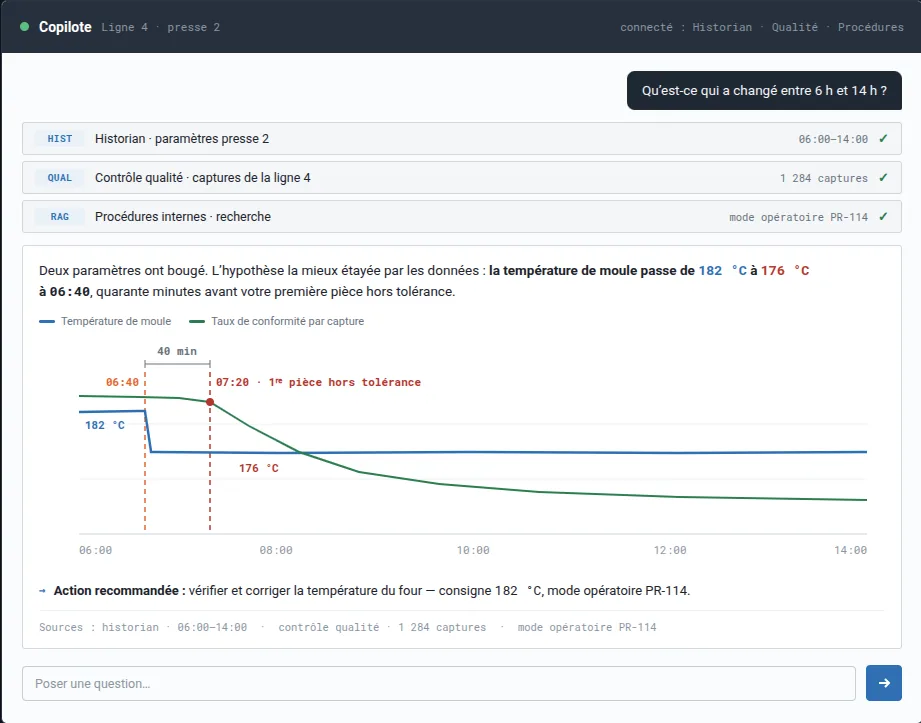
Task: Click the QUAL badge
Action: [x=59, y=177]
